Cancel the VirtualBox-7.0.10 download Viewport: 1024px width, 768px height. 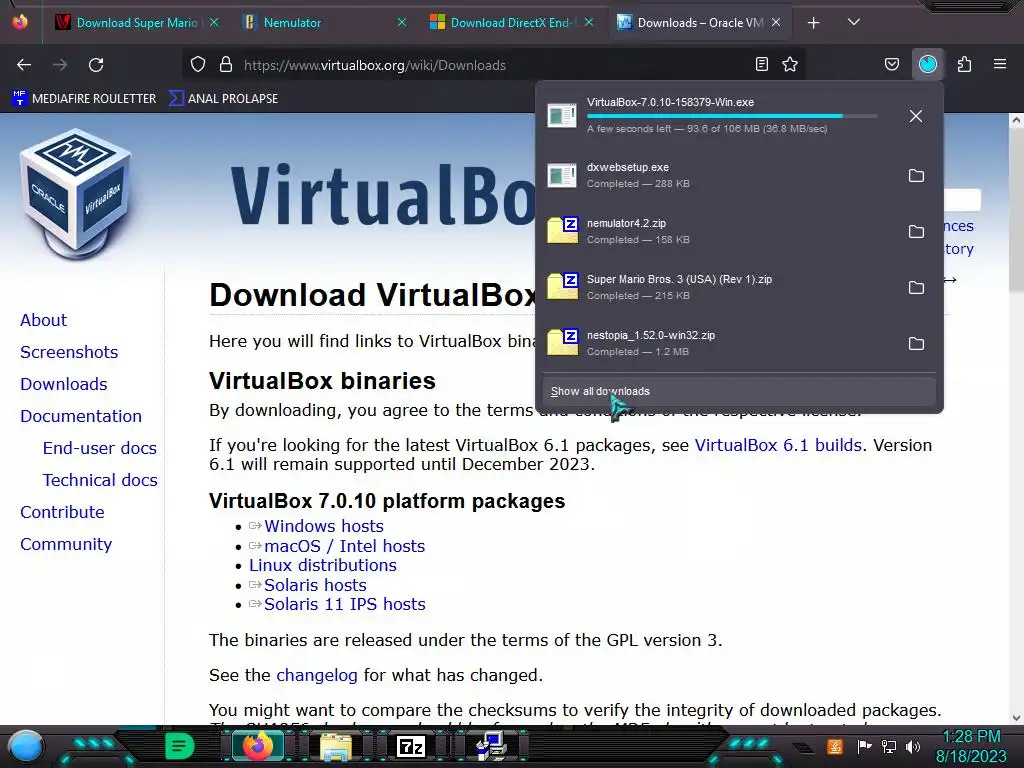[916, 116]
